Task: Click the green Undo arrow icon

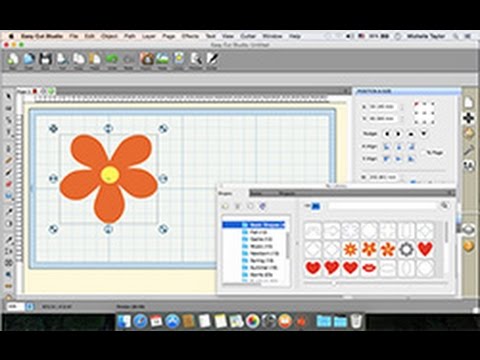Action: [112, 59]
